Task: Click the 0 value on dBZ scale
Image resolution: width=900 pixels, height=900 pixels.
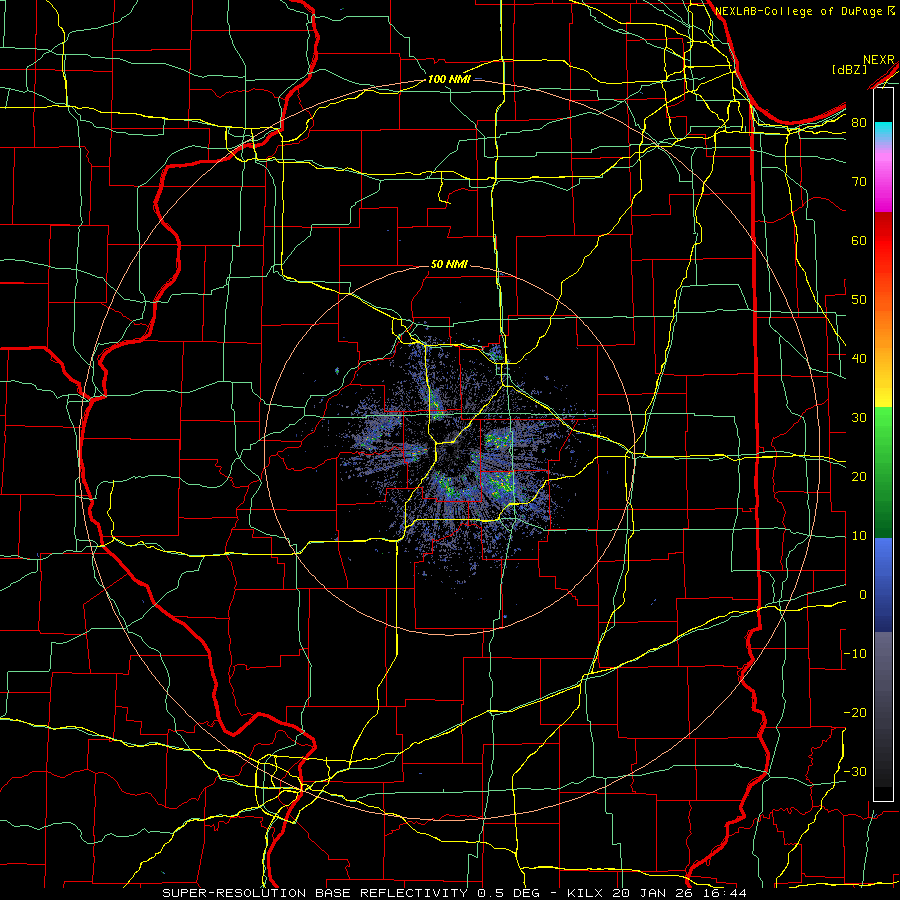Action: (863, 595)
